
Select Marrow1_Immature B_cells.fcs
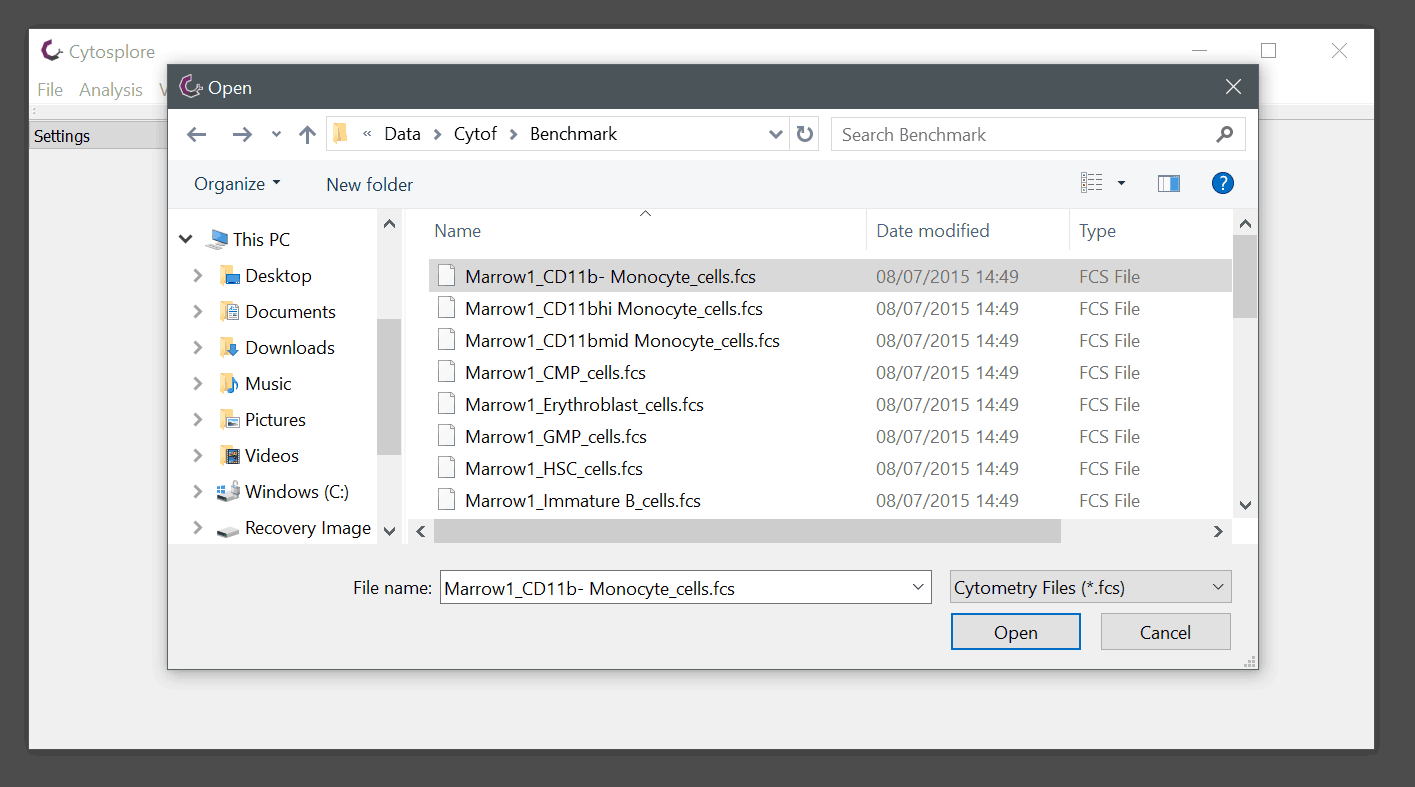[x=583, y=501]
